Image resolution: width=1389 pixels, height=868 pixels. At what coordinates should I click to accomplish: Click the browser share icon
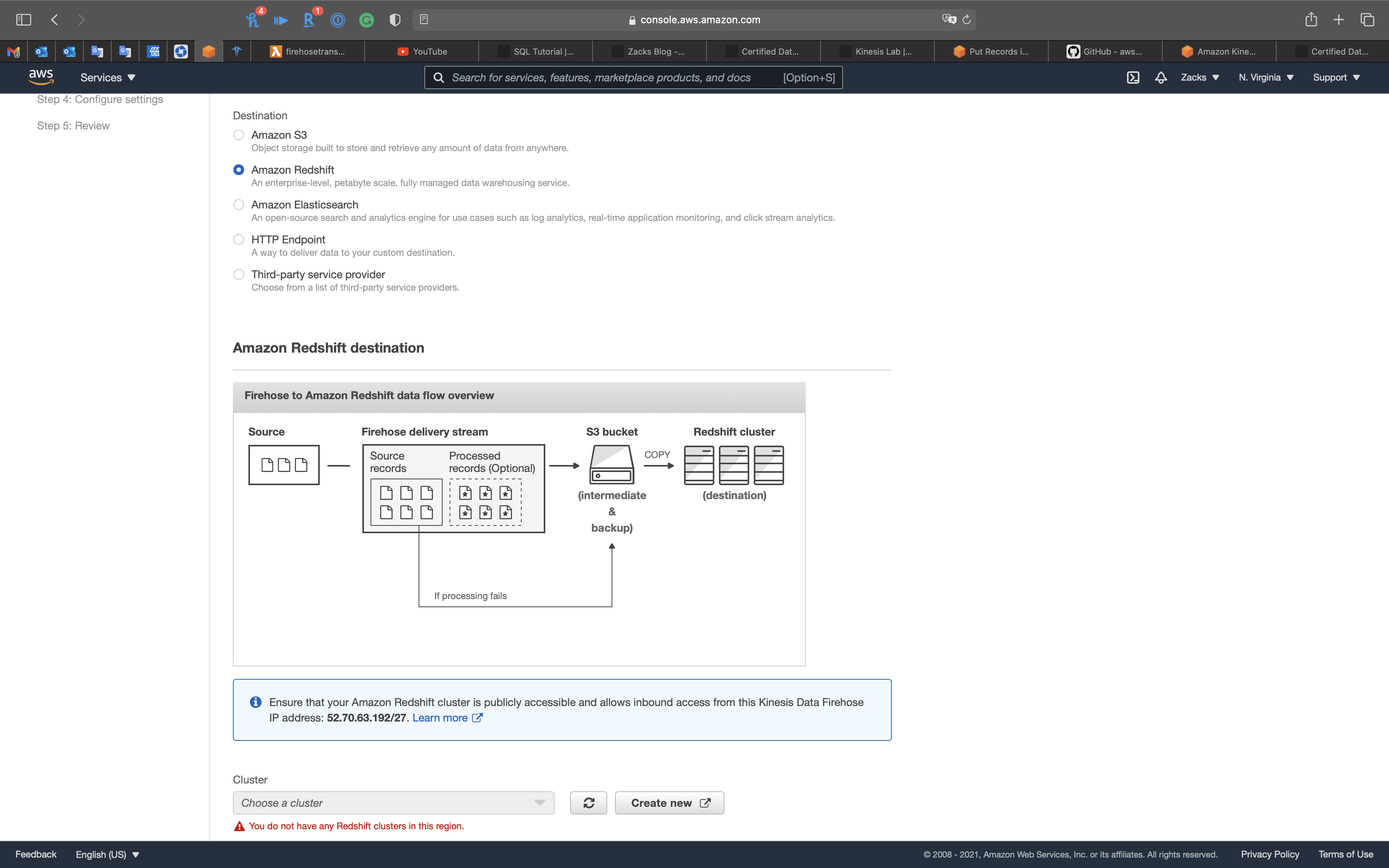(x=1311, y=19)
